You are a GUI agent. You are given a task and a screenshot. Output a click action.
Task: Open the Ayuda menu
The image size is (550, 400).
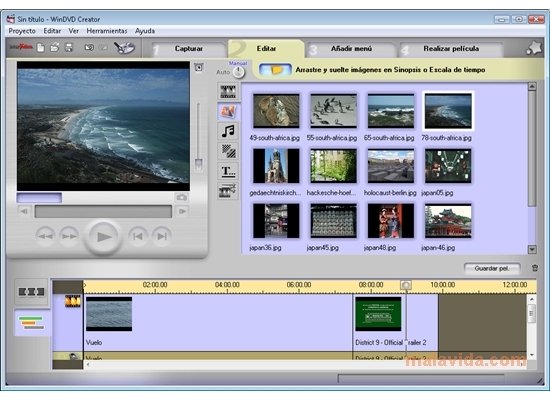tap(145, 31)
